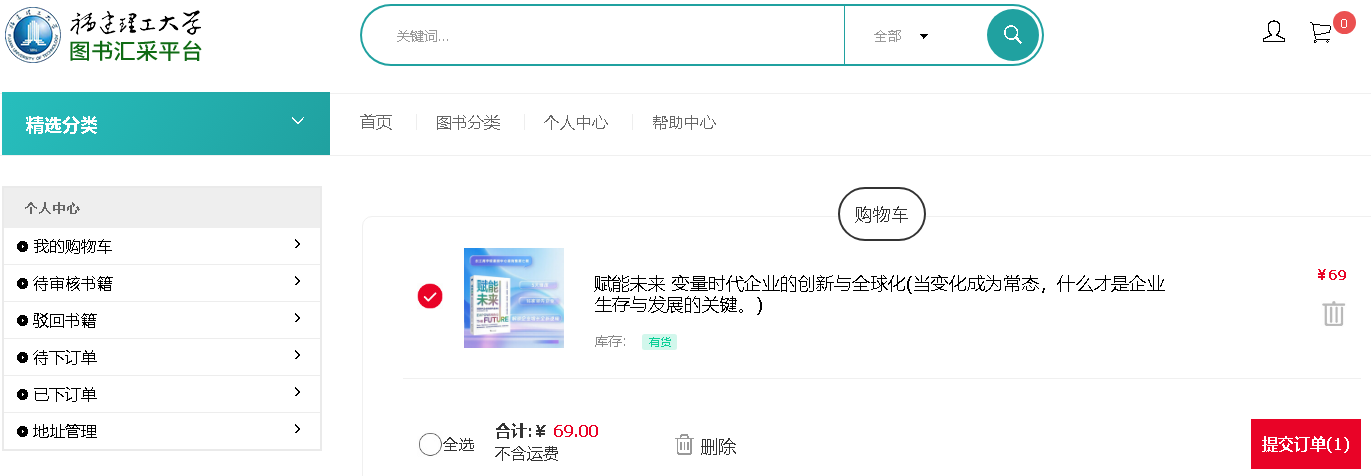
Task: Click the 提交订单(1) button
Action: (x=1305, y=444)
